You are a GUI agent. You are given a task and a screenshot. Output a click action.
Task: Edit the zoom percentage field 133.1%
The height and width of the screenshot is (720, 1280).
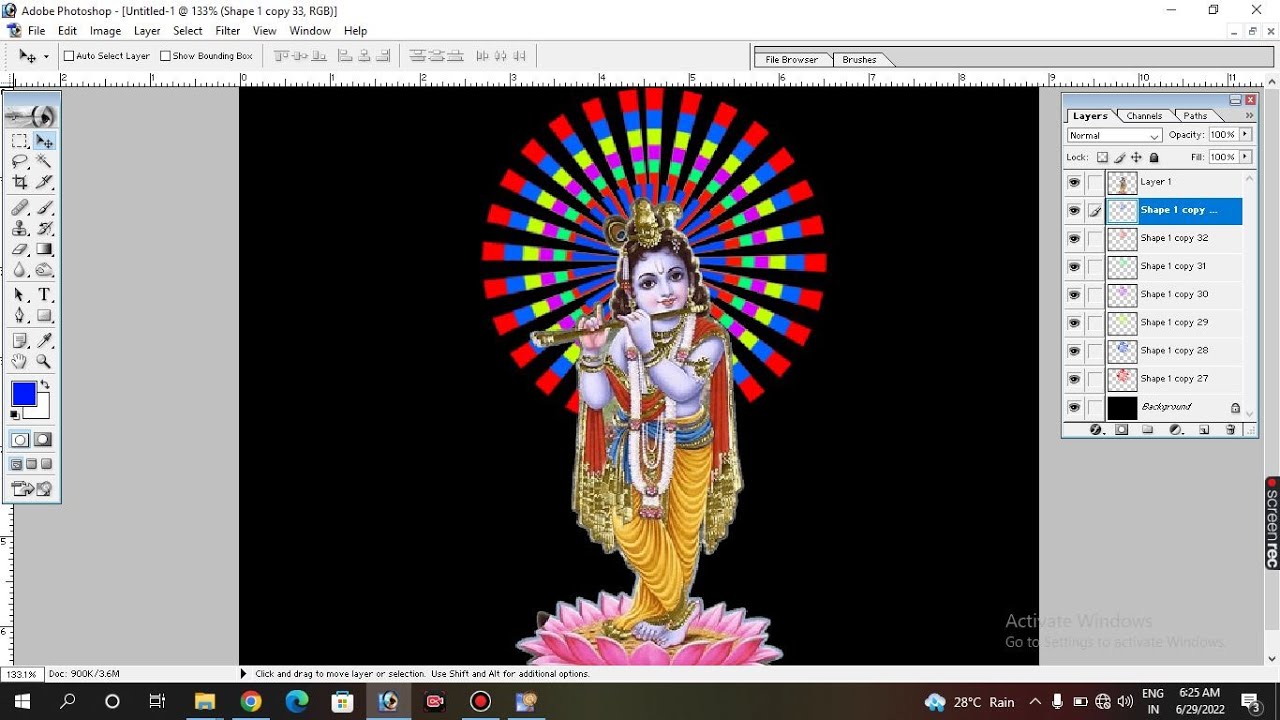tap(22, 674)
